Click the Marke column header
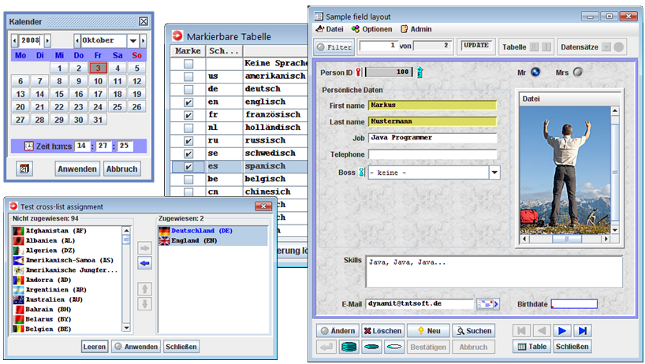This screenshot has width=645, height=364. [188, 51]
